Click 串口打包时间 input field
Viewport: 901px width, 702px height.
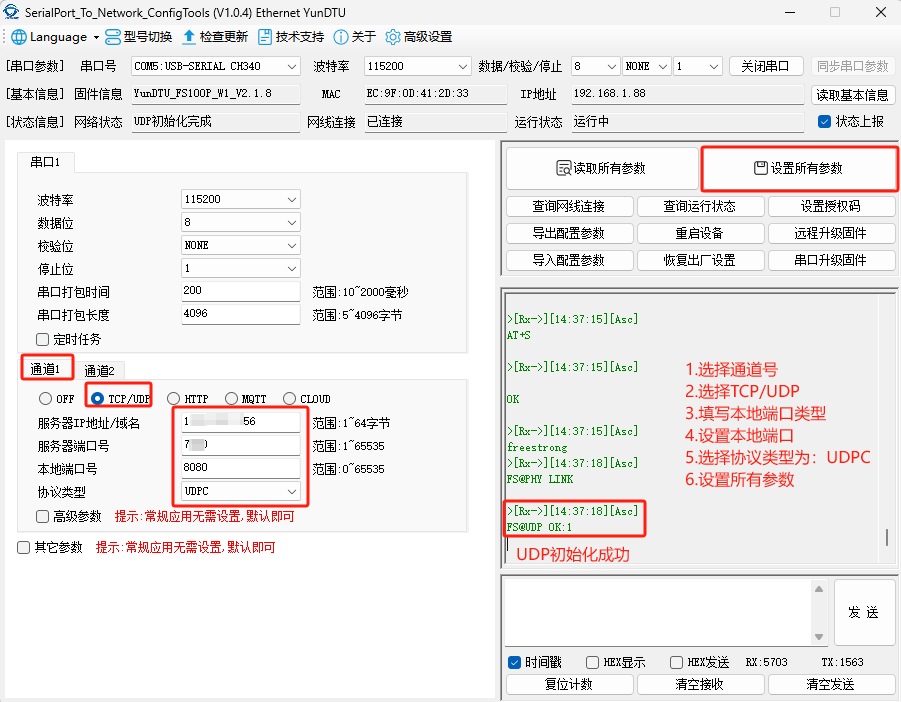241,291
